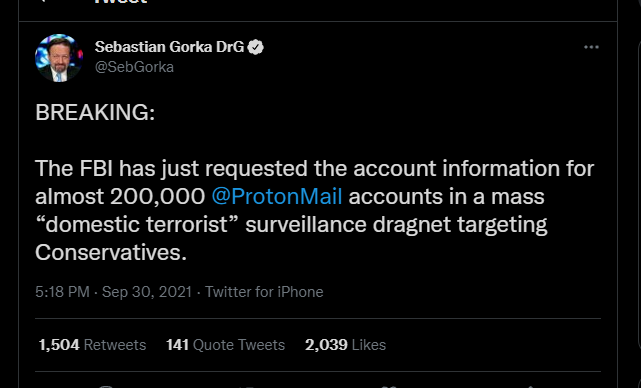Screen dimensions: 641x388
Task: Click the 5:18 PM timestamp
Action: pyautogui.click(x=62, y=292)
